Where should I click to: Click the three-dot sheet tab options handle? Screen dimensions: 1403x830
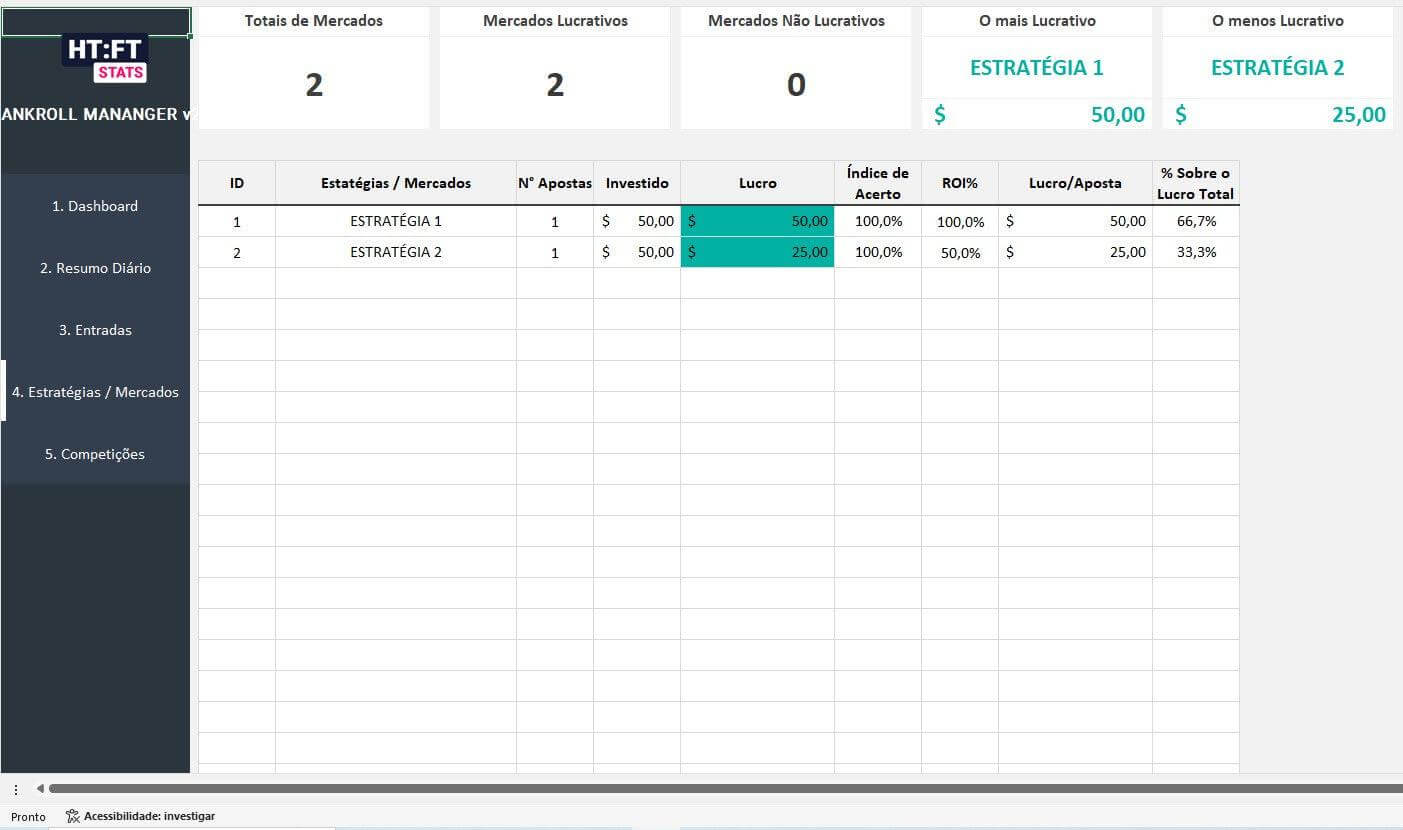pyautogui.click(x=16, y=789)
